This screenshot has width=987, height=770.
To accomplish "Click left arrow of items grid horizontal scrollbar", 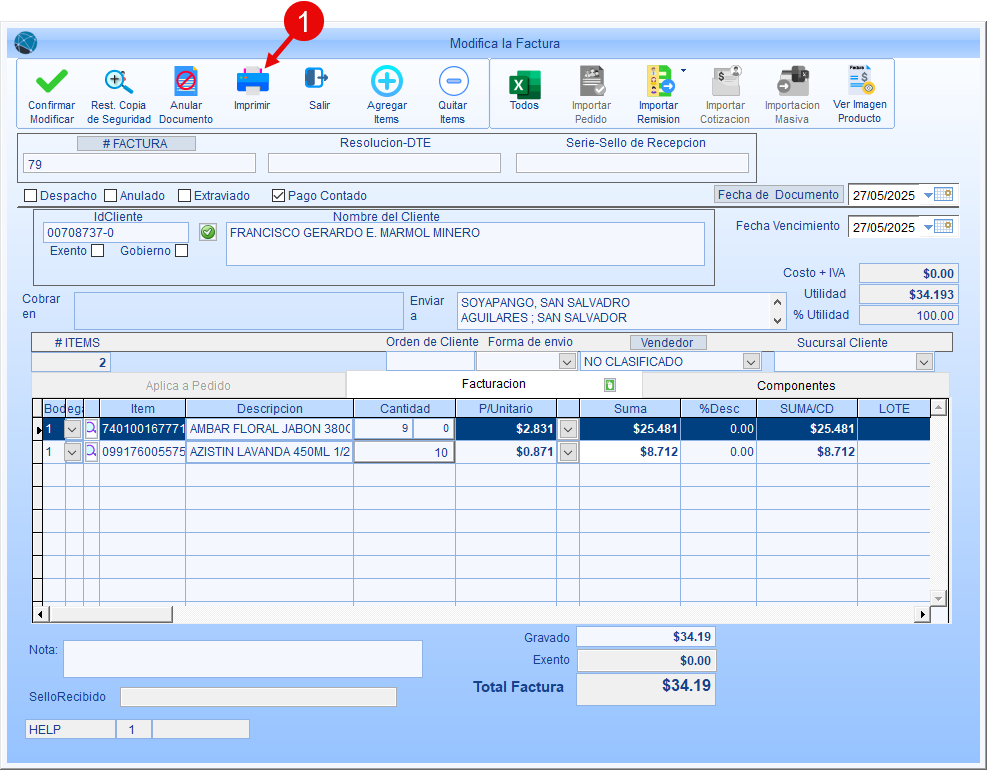I will click(40, 614).
